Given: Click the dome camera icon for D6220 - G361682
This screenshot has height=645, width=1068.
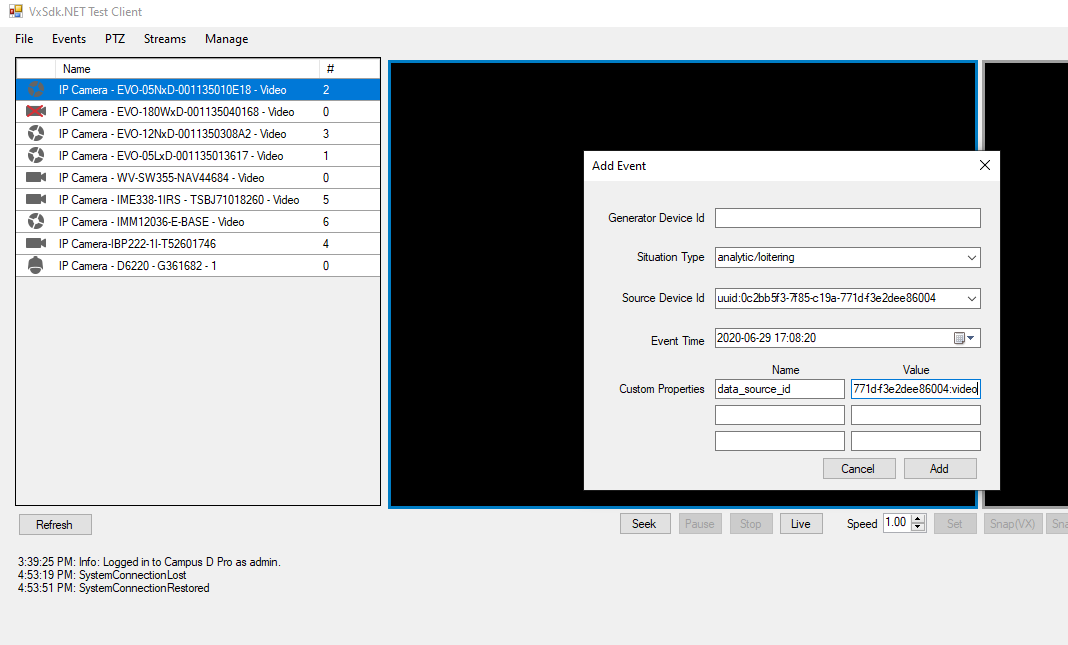Looking at the screenshot, I should coord(35,266).
